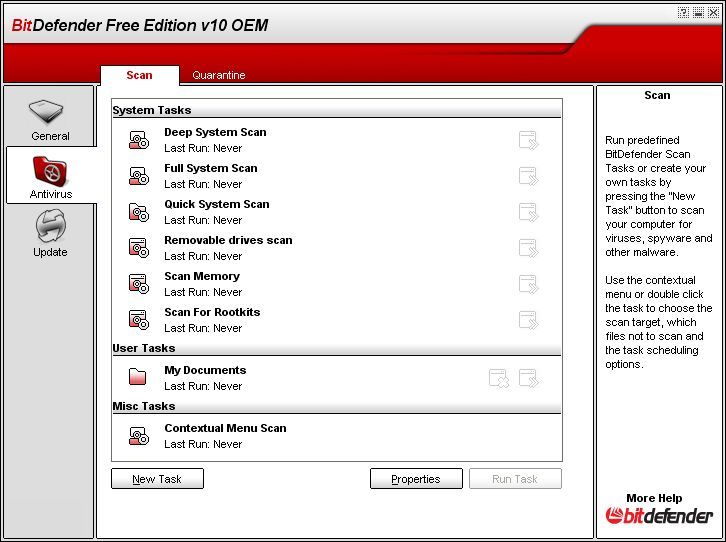Switch to the Quarantine tab
726x542 pixels.
[x=218, y=75]
